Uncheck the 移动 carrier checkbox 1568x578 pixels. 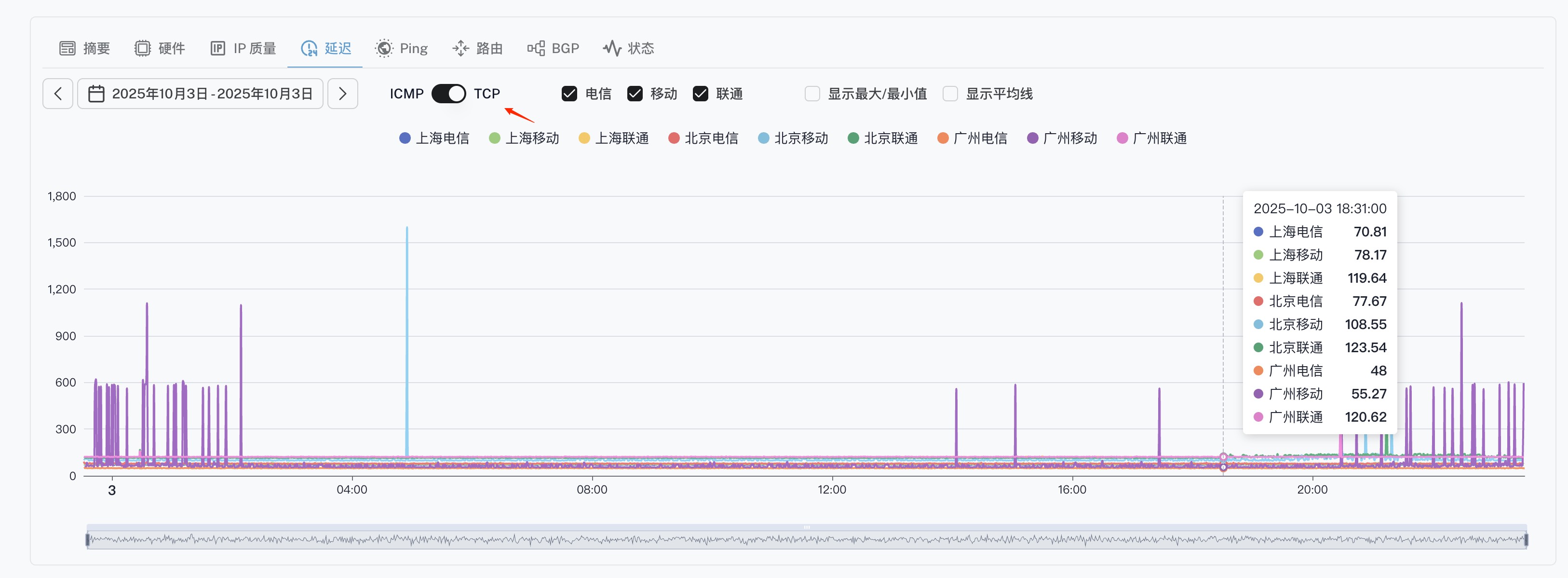[x=635, y=94]
